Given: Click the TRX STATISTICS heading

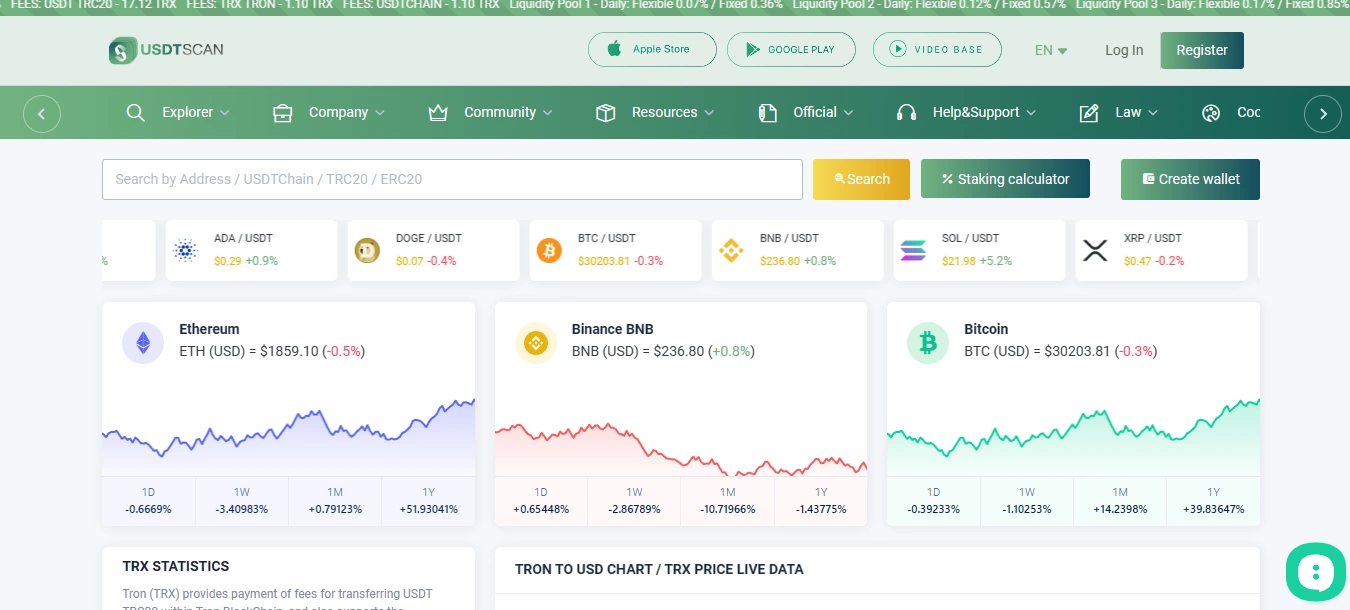Looking at the screenshot, I should pyautogui.click(x=176, y=566).
